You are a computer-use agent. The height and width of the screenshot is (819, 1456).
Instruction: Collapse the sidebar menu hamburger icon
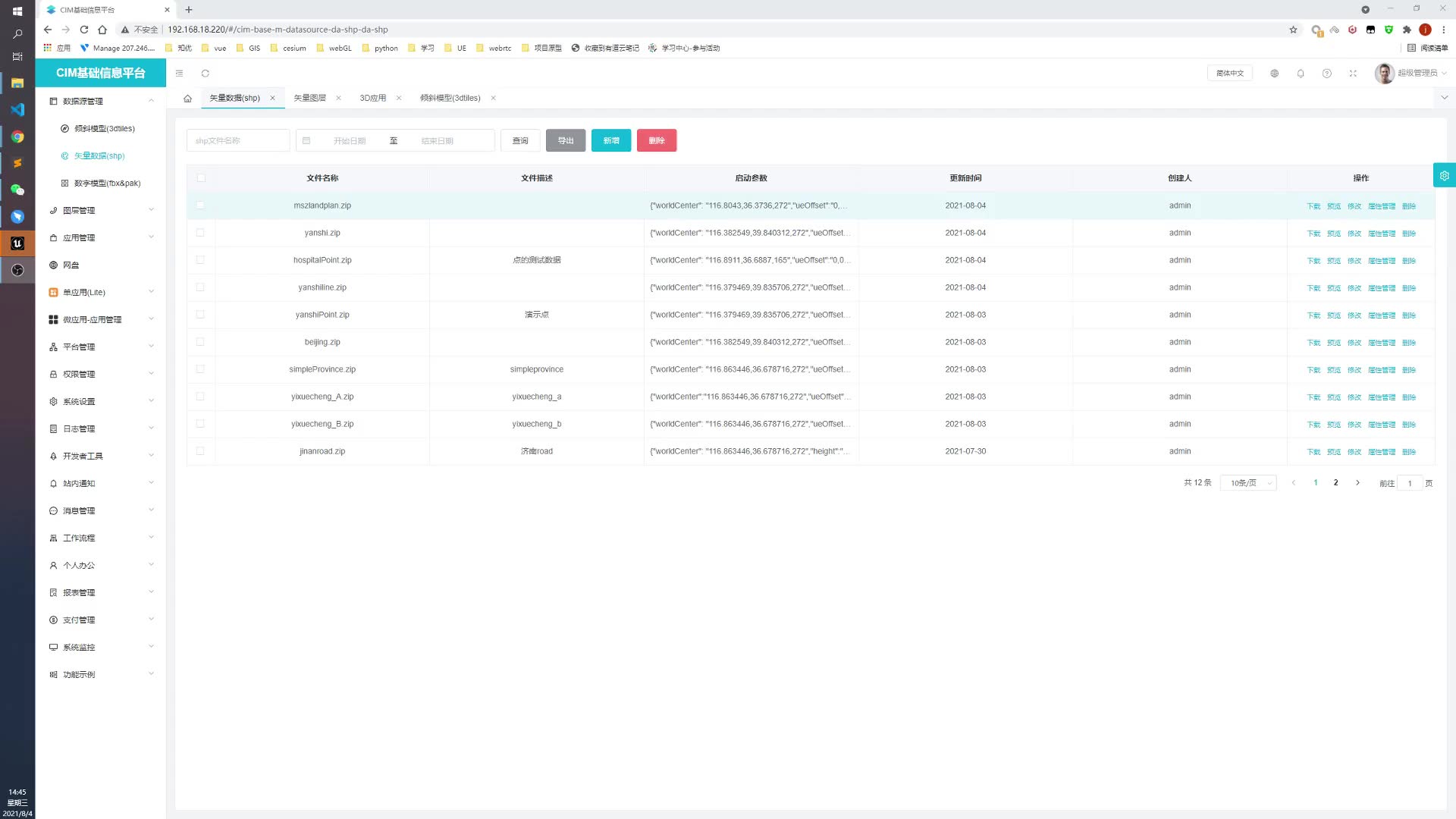[180, 74]
